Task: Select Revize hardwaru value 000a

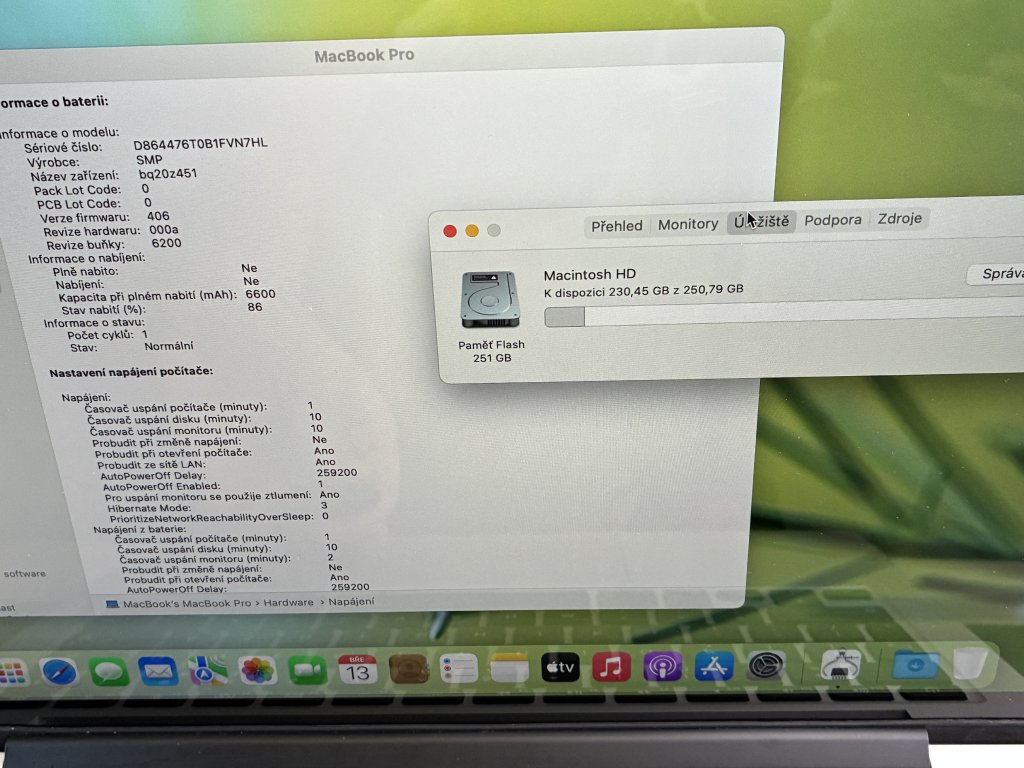Action: click(163, 230)
